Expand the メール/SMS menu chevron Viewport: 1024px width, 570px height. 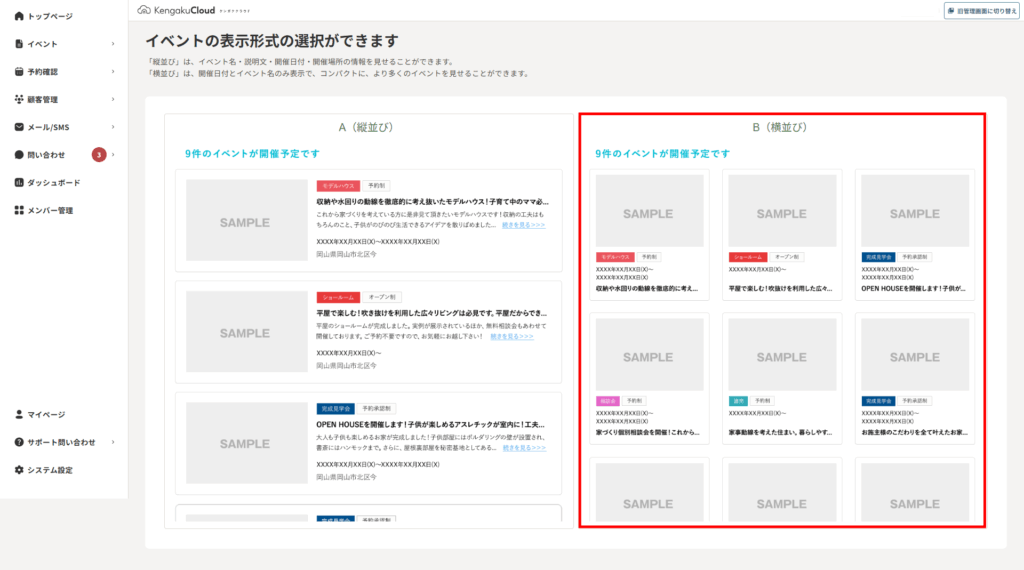tap(113, 127)
